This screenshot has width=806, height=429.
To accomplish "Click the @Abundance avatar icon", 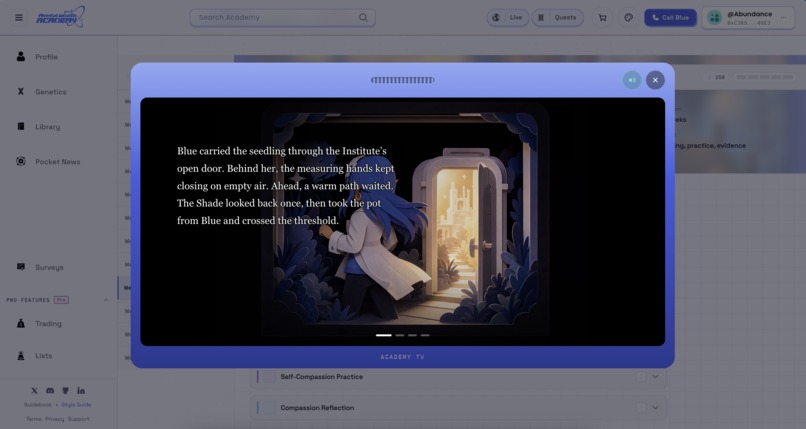I will [715, 17].
